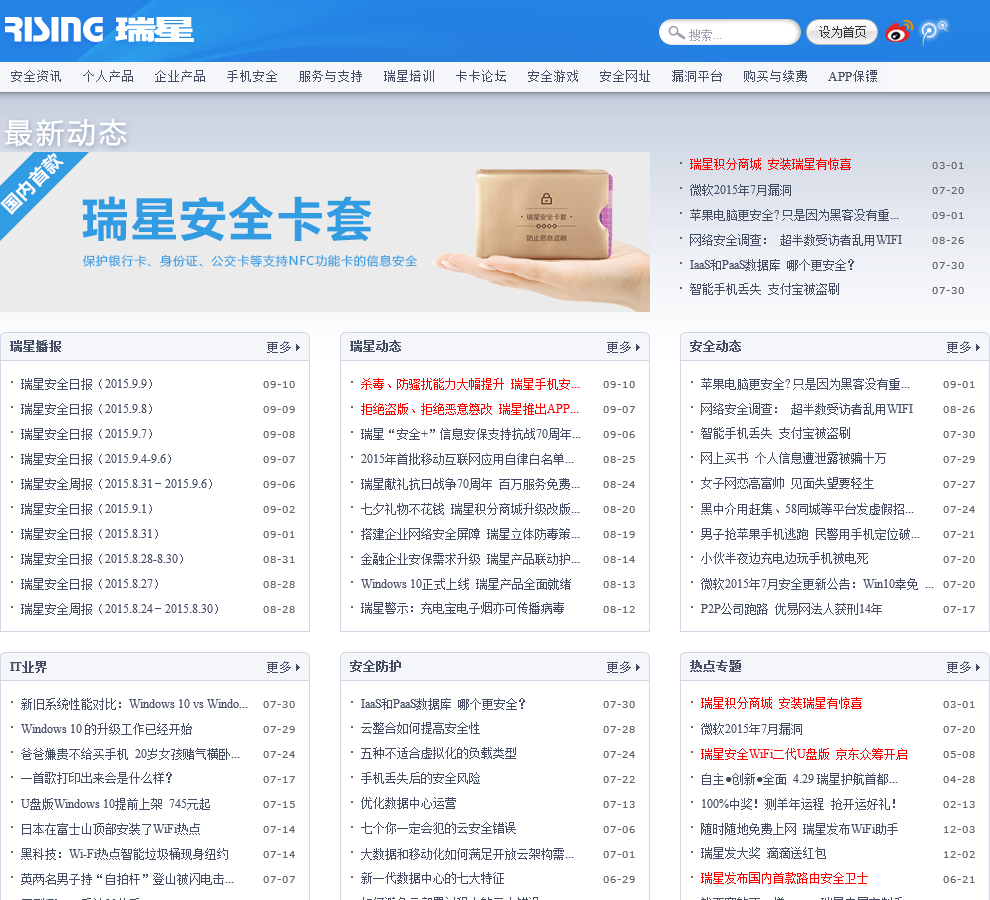The width and height of the screenshot is (990, 900).
Task: Open 一首歌打印出来会是什么样？
Action: tap(97, 779)
